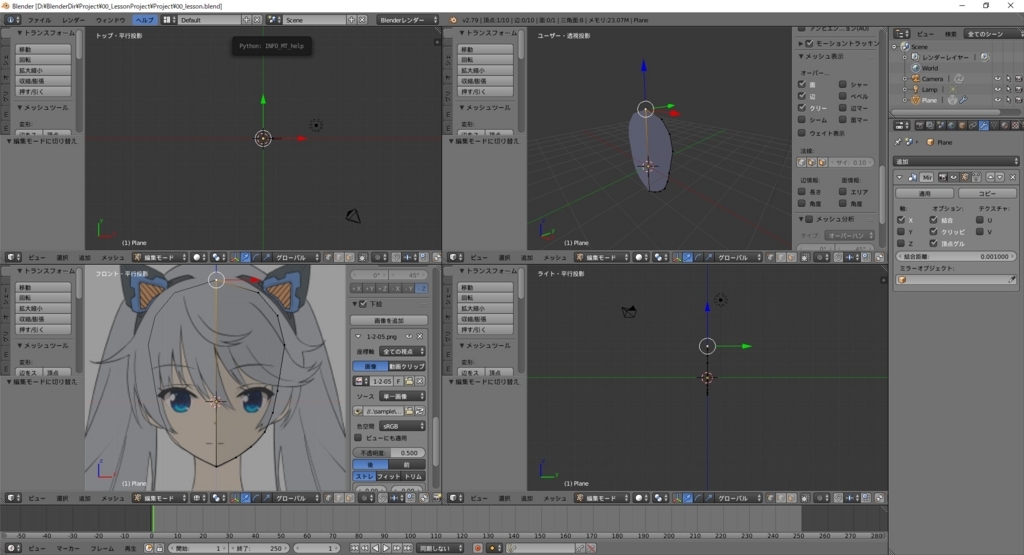Toggle 結合 merge checkbox
The height and width of the screenshot is (555, 1024).
pos(934,220)
